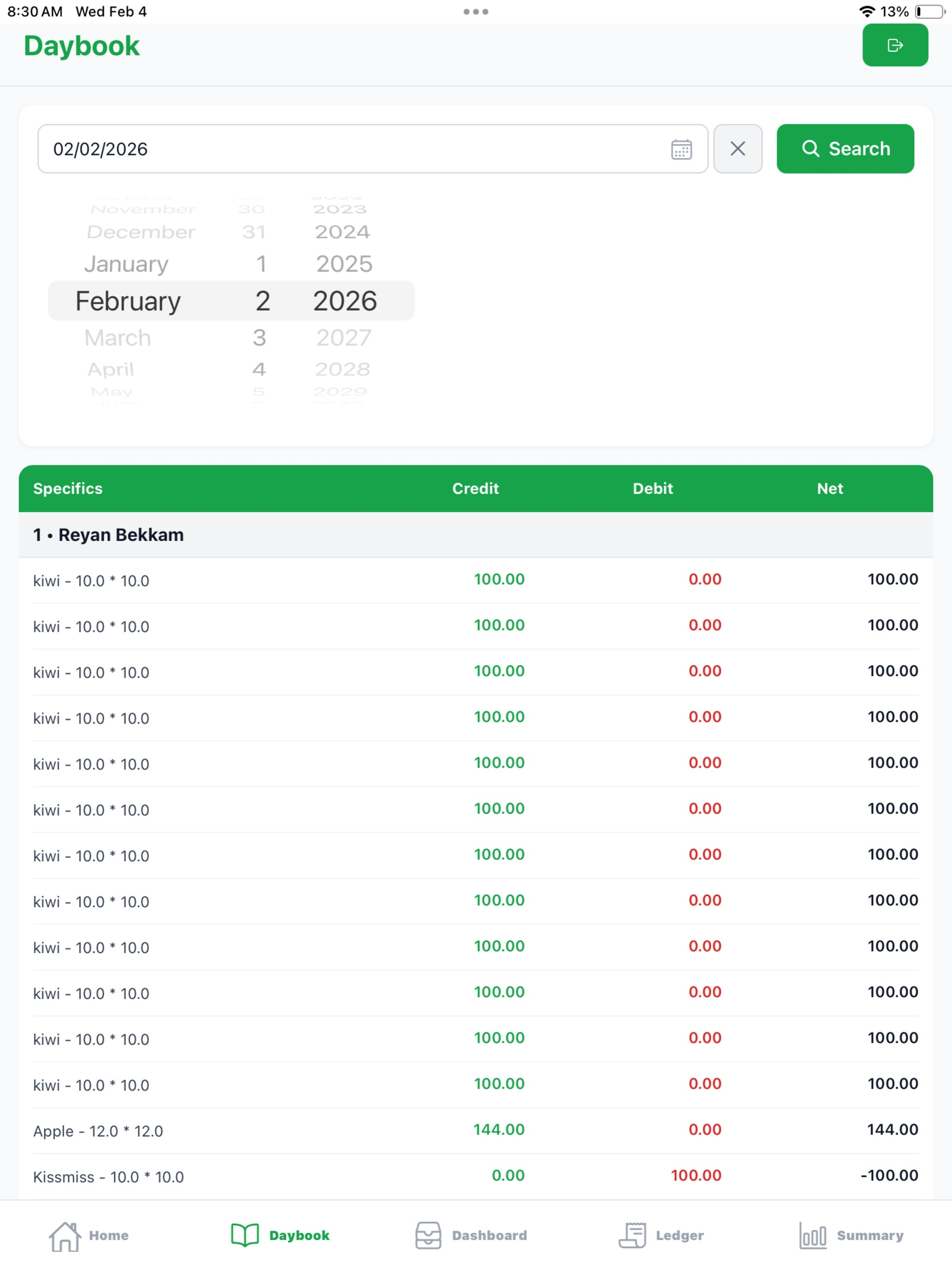
Task: Go to the Ledger tab
Action: tap(661, 1235)
